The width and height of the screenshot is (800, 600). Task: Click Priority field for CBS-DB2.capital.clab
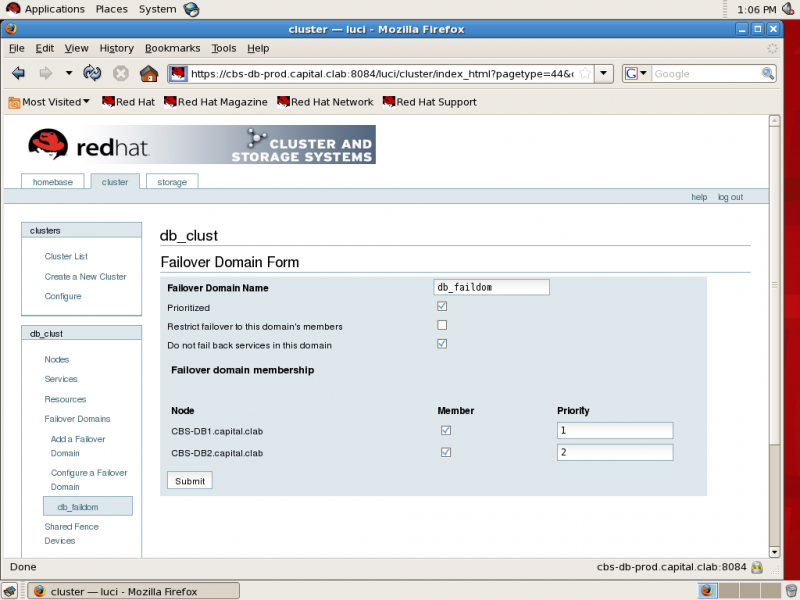615,453
